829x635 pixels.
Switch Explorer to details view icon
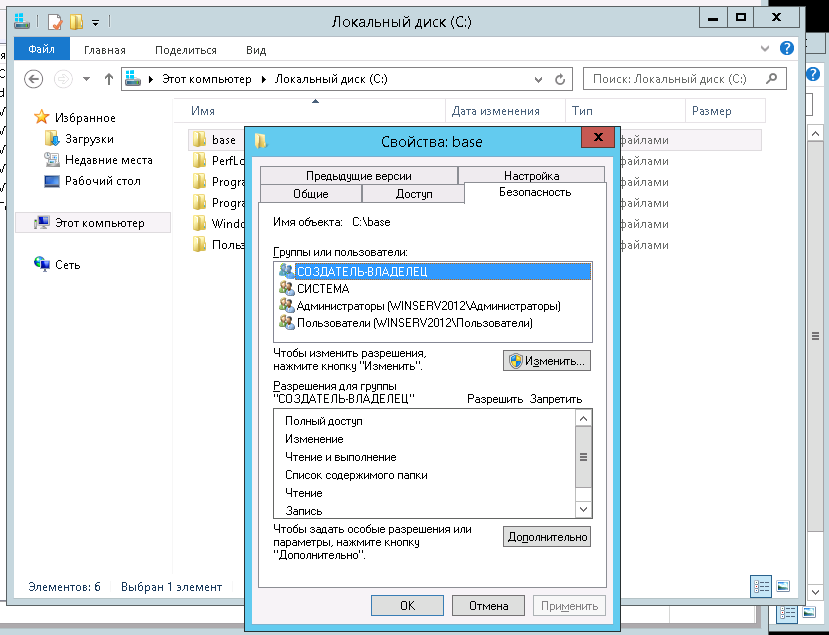point(761,586)
